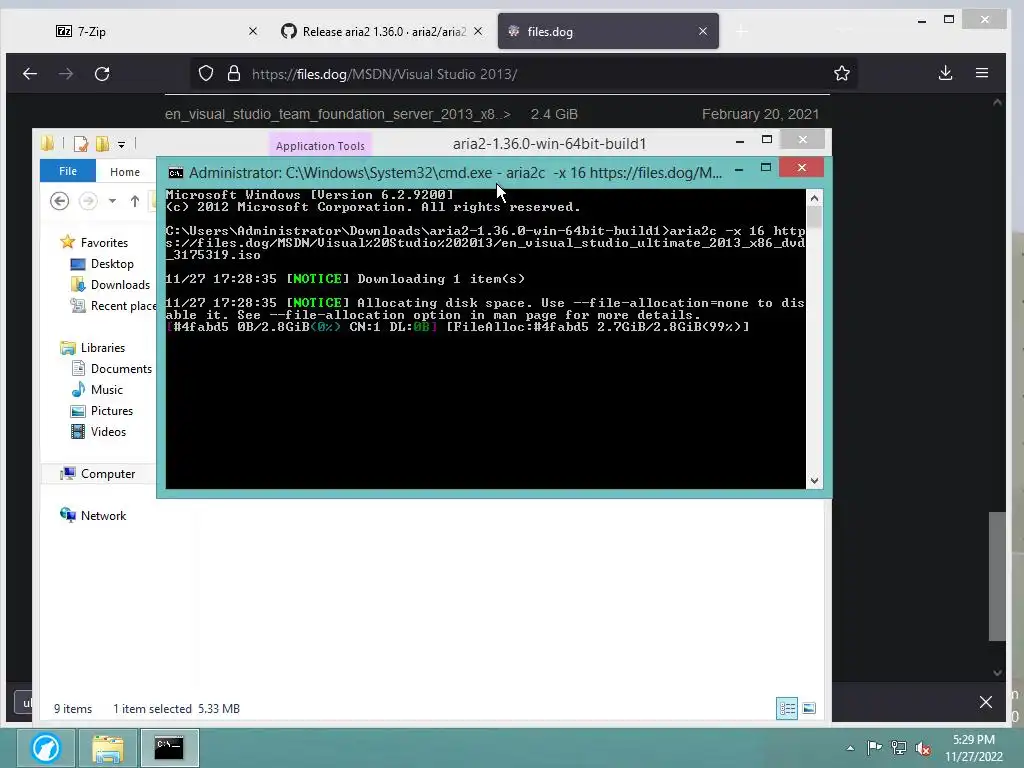Screen dimensions: 1024x768
Task: Open the browser Downloads arrow
Action: (x=946, y=73)
